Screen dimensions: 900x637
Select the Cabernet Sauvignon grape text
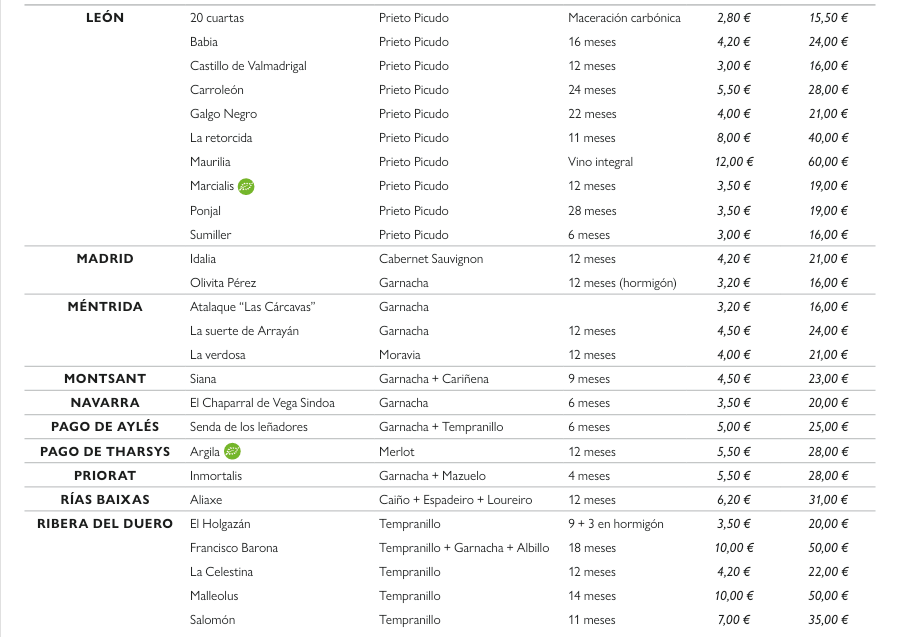431,259
